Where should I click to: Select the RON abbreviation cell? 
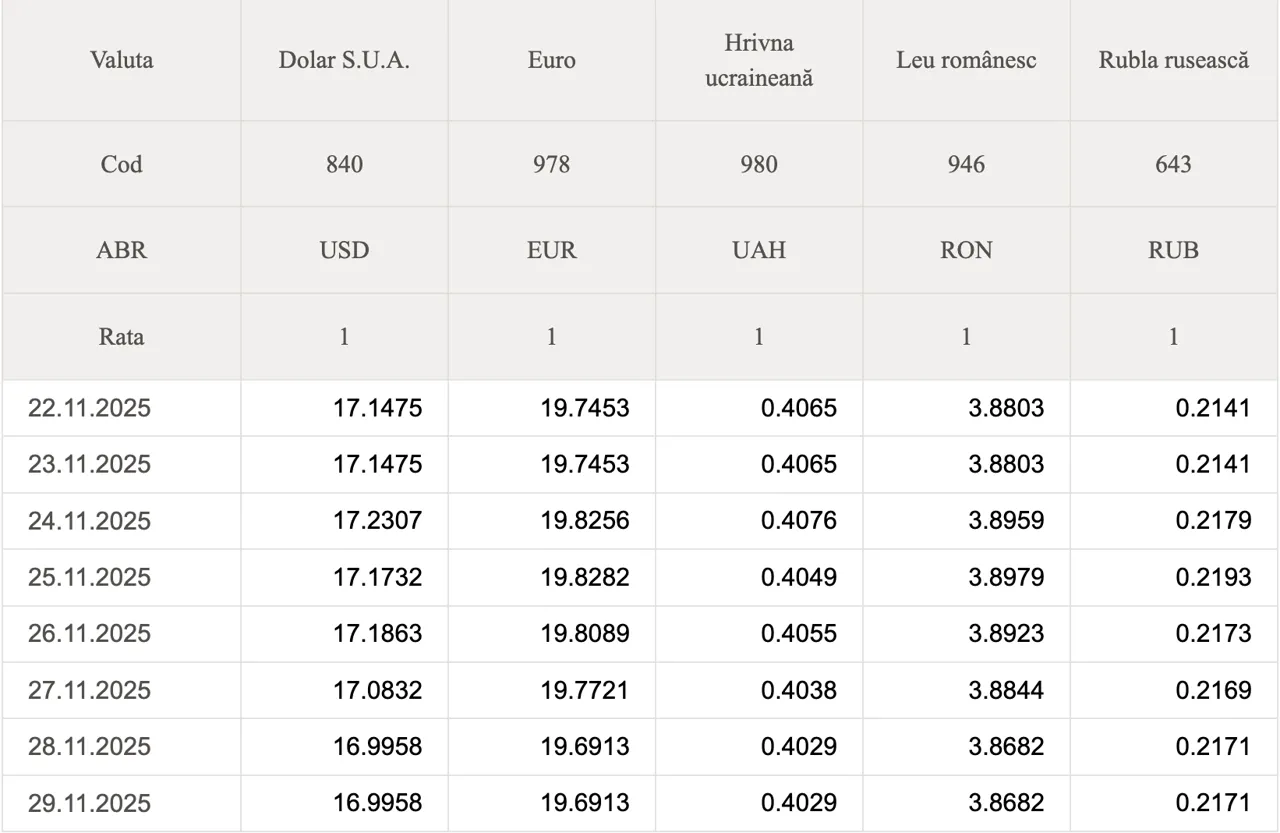(966, 250)
